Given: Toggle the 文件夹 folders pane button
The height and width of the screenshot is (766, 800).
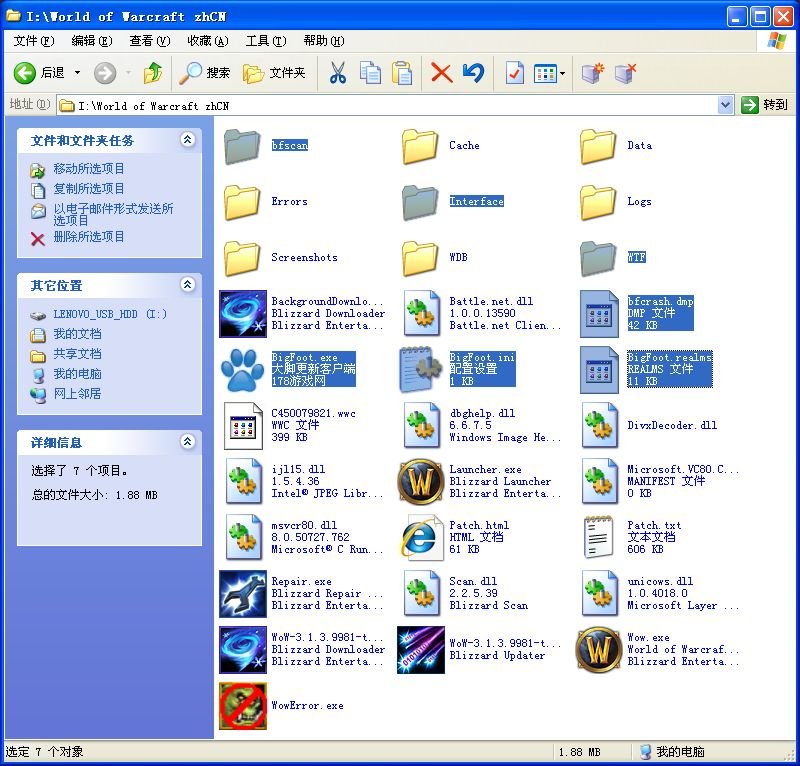Looking at the screenshot, I should (x=274, y=73).
